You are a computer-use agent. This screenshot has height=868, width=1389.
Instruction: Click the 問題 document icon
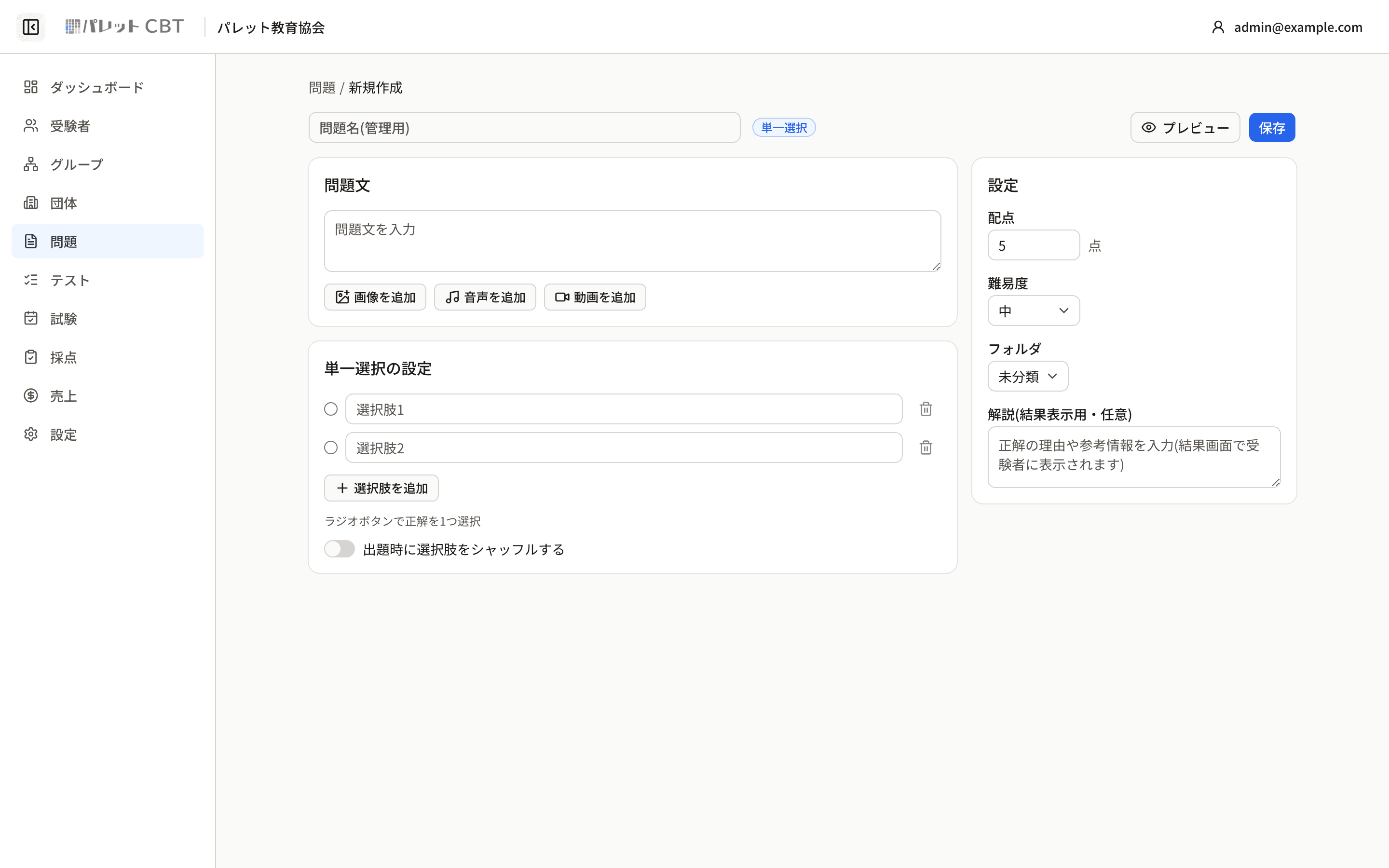(x=31, y=241)
